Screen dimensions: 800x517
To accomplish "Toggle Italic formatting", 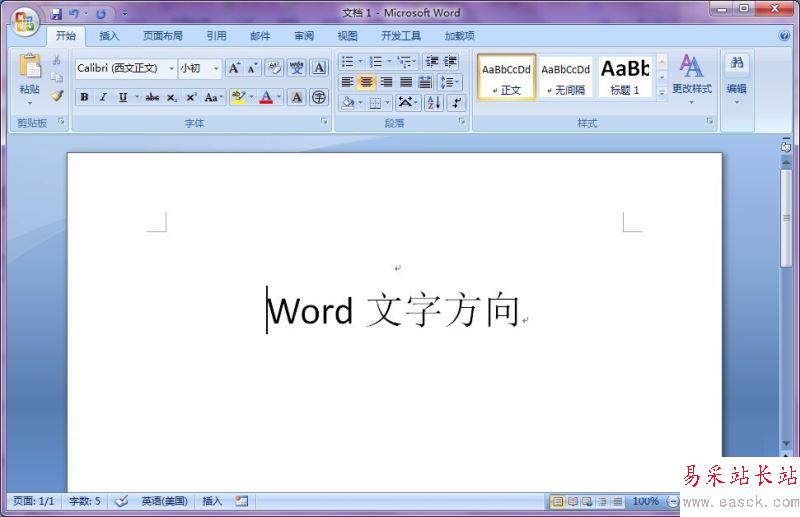I will [x=104, y=97].
